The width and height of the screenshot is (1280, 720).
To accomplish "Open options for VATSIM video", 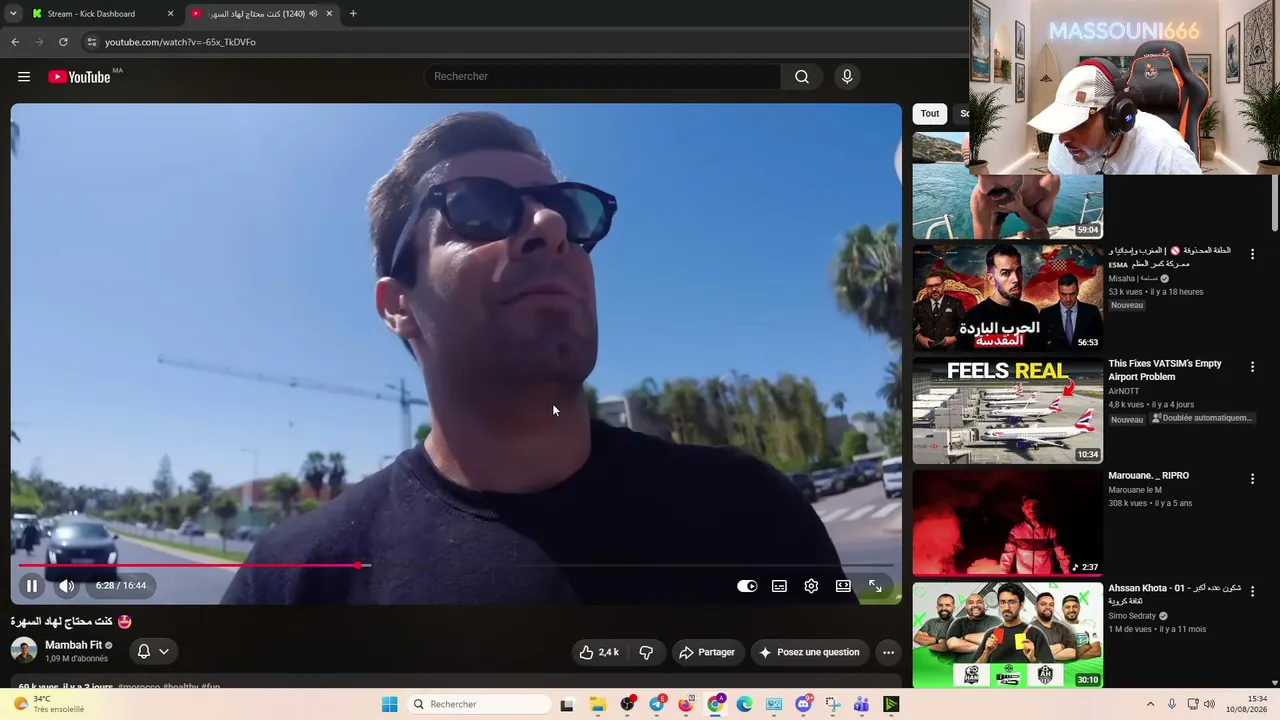I will [1252, 367].
